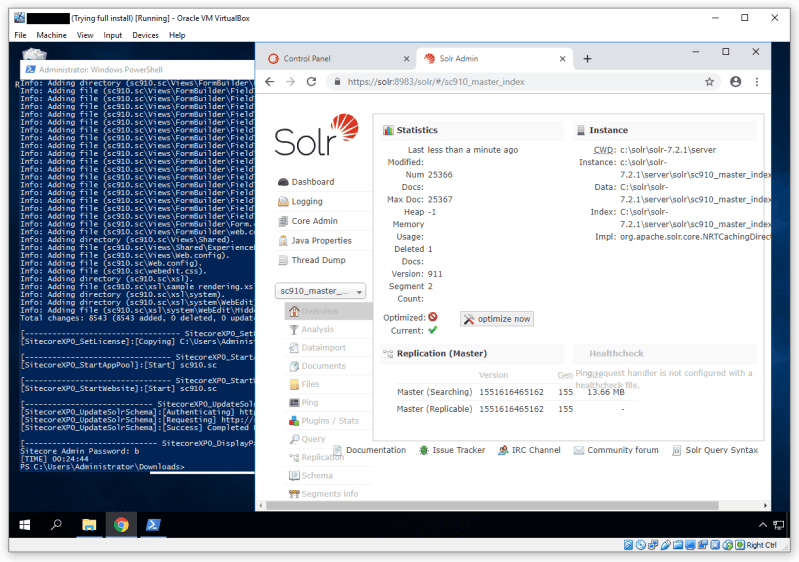Click Chrome icon in taskbar
Image resolution: width=799 pixels, height=562 pixels.
click(x=121, y=525)
